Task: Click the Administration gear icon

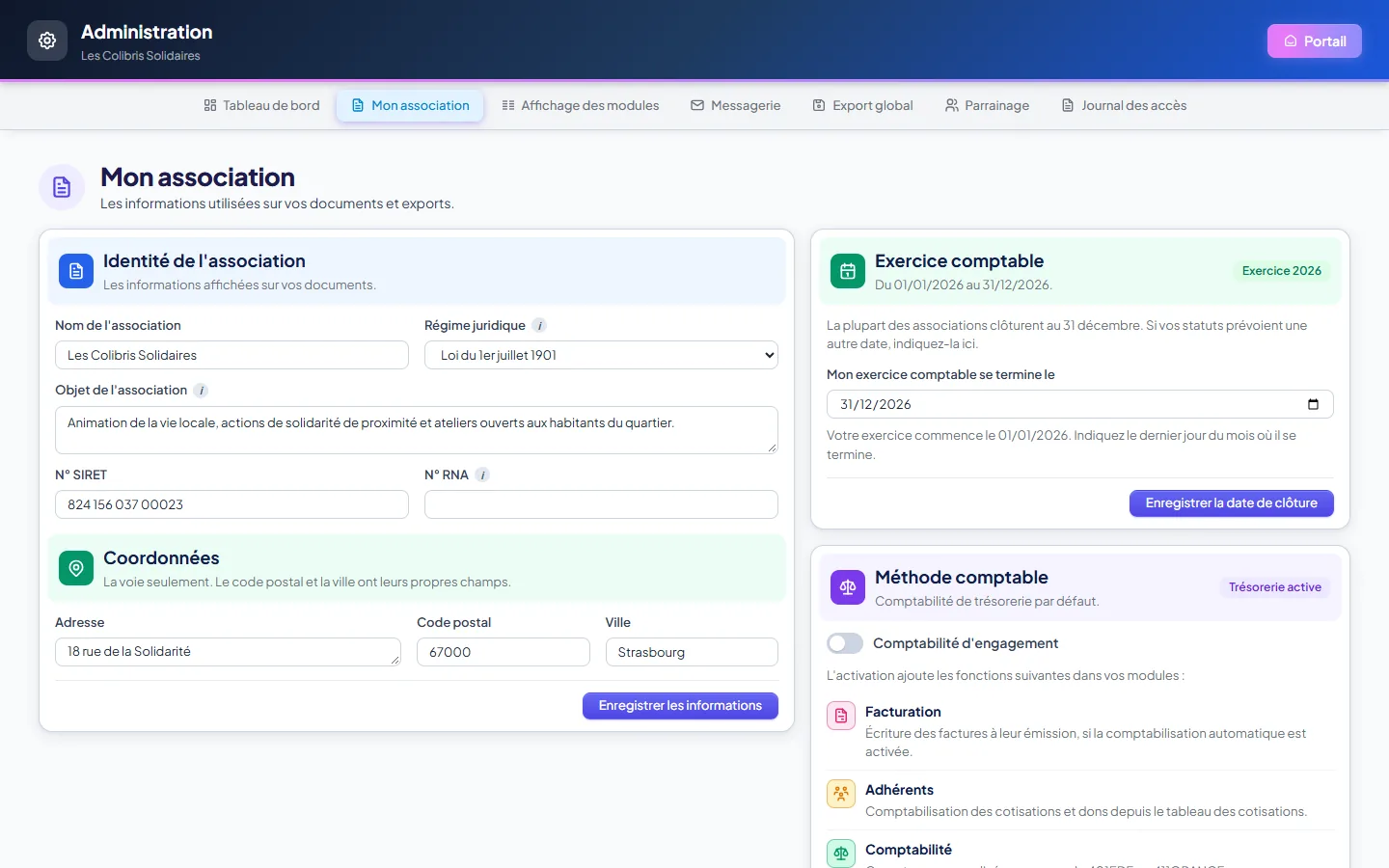Action: (47, 41)
